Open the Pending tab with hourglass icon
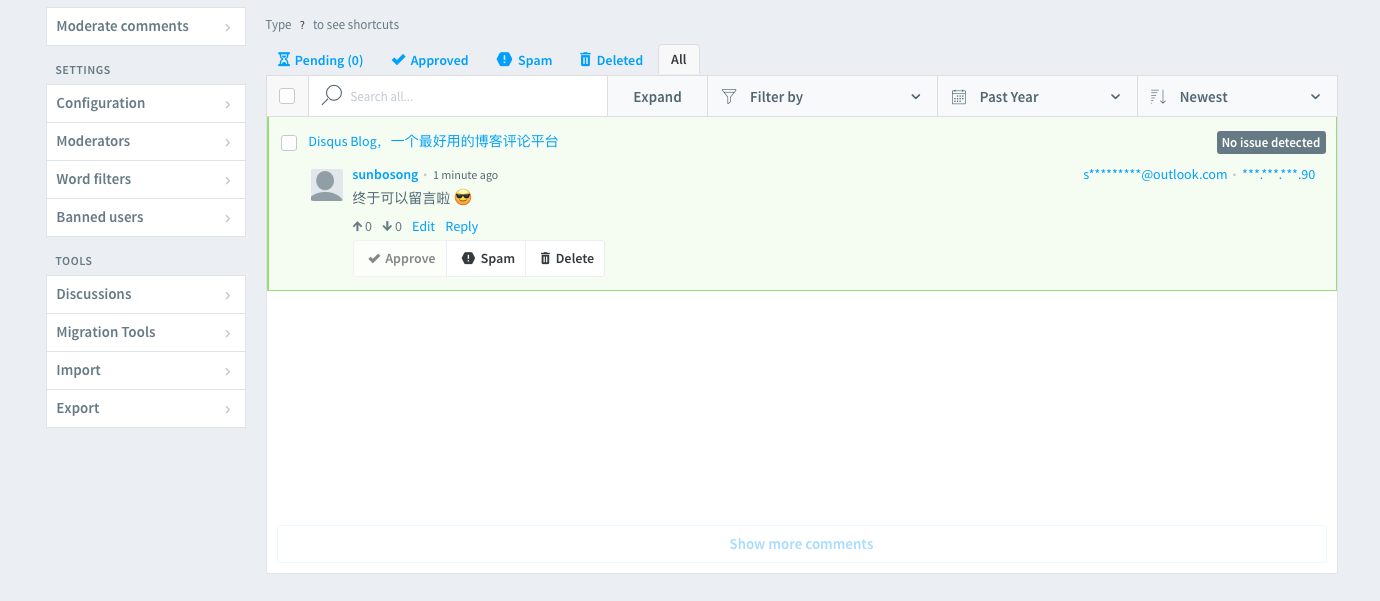Image resolution: width=1380 pixels, height=601 pixels. tap(320, 60)
